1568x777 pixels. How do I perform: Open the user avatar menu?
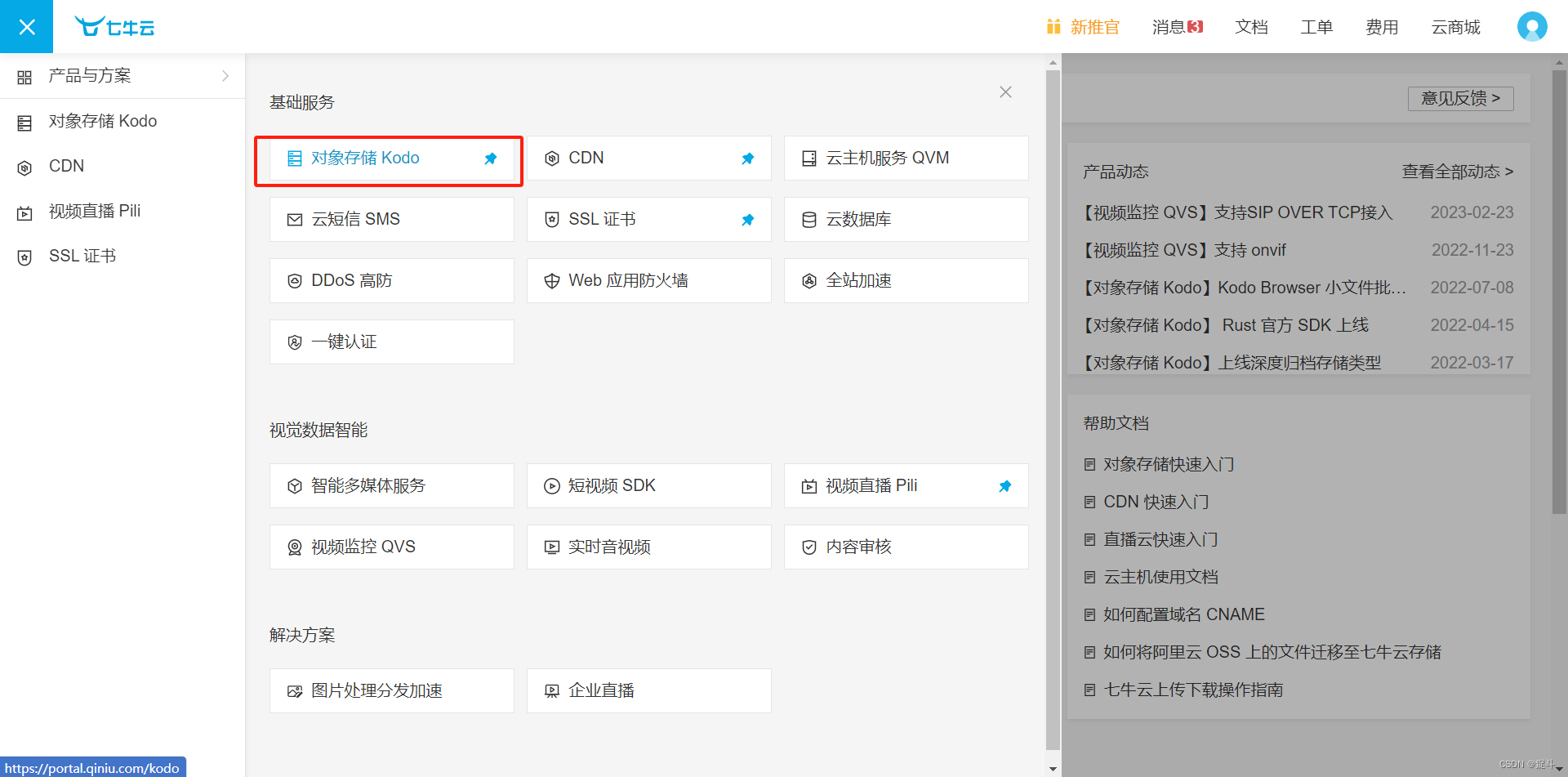point(1532,27)
